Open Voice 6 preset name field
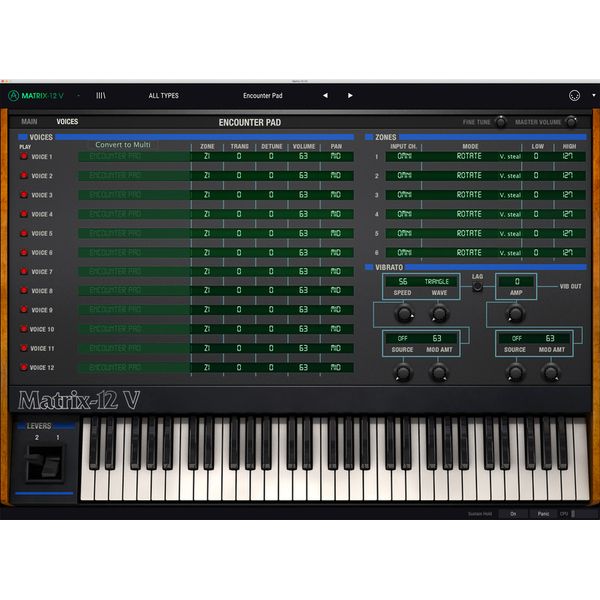 pos(134,253)
